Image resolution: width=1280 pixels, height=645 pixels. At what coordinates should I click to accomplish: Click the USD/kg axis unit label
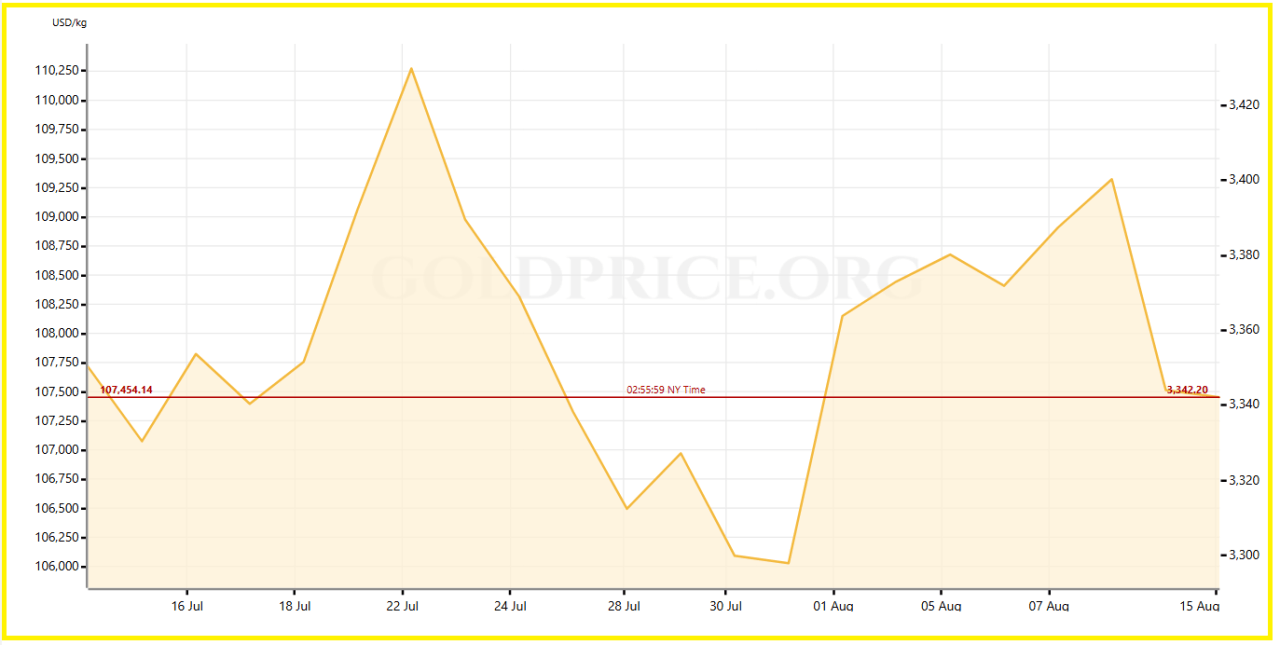[69, 23]
